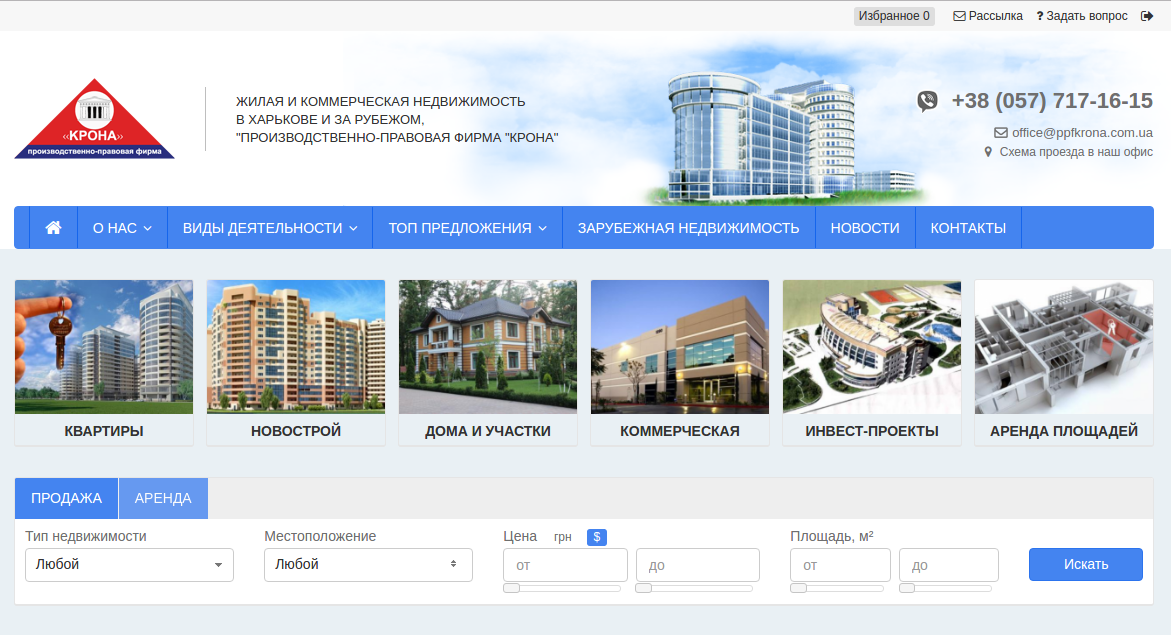Image resolution: width=1171 pixels, height=635 pixels.
Task: Select the ПРОДАЖА tab
Action: [x=66, y=498]
